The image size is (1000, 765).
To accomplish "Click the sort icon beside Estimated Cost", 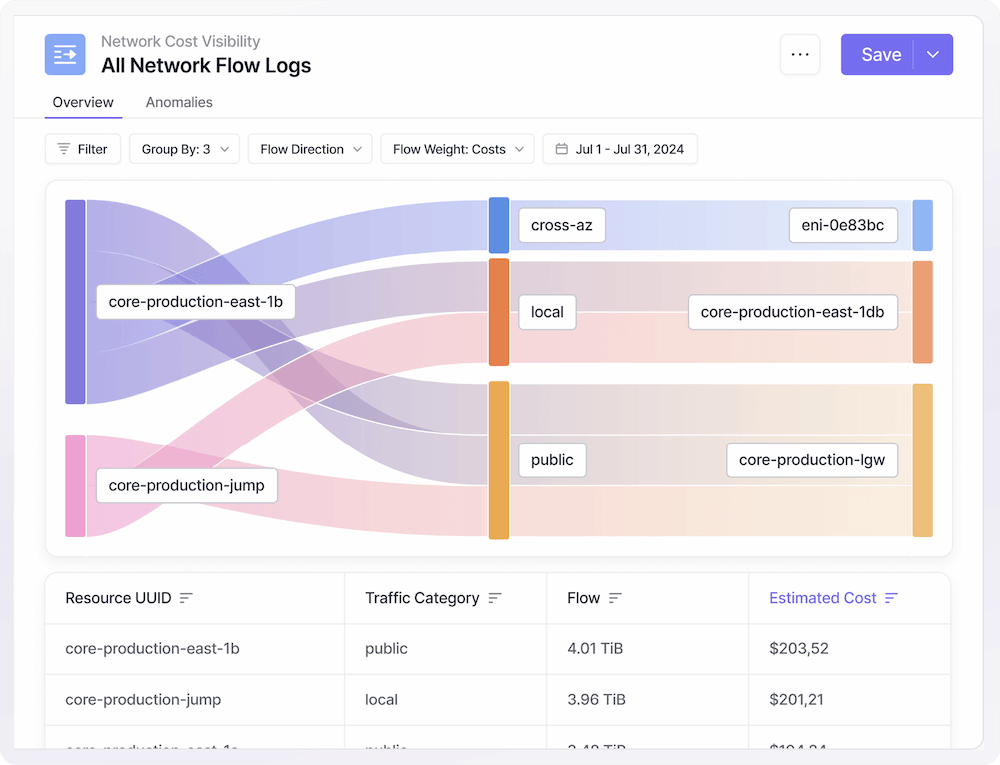I will pos(891,598).
